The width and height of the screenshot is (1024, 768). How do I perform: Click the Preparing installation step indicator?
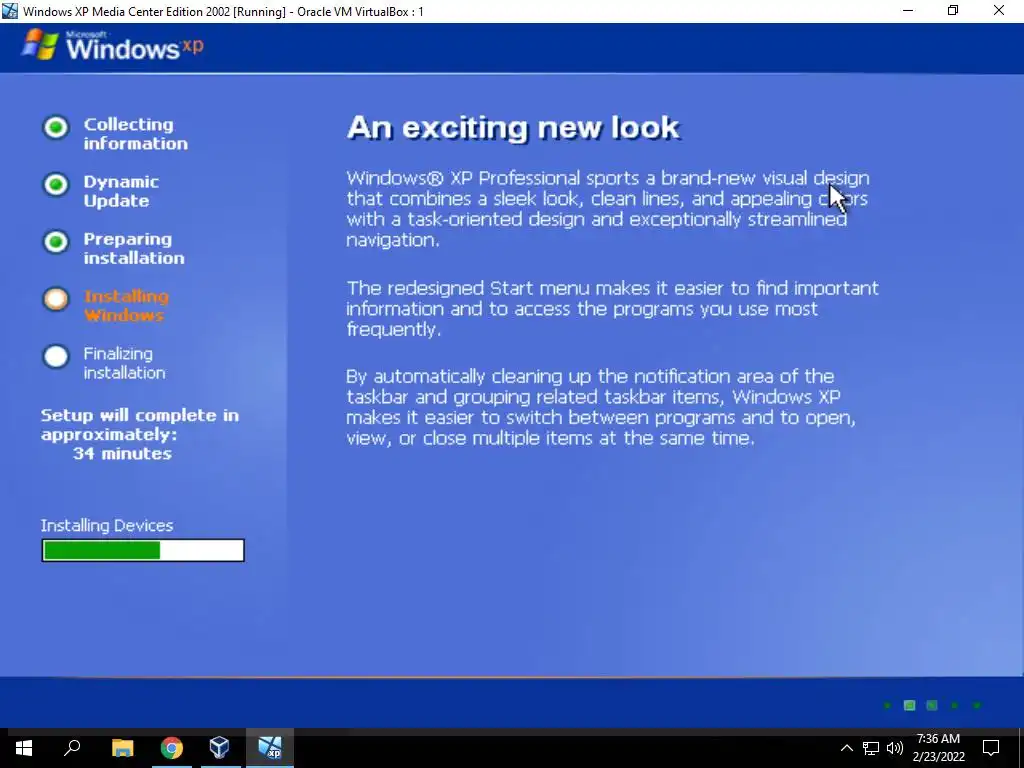coord(56,242)
